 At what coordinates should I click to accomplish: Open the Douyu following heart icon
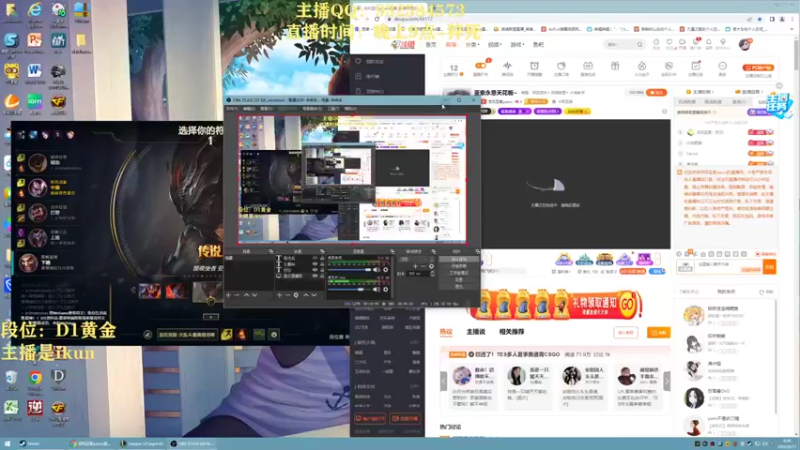pyautogui.click(x=669, y=43)
